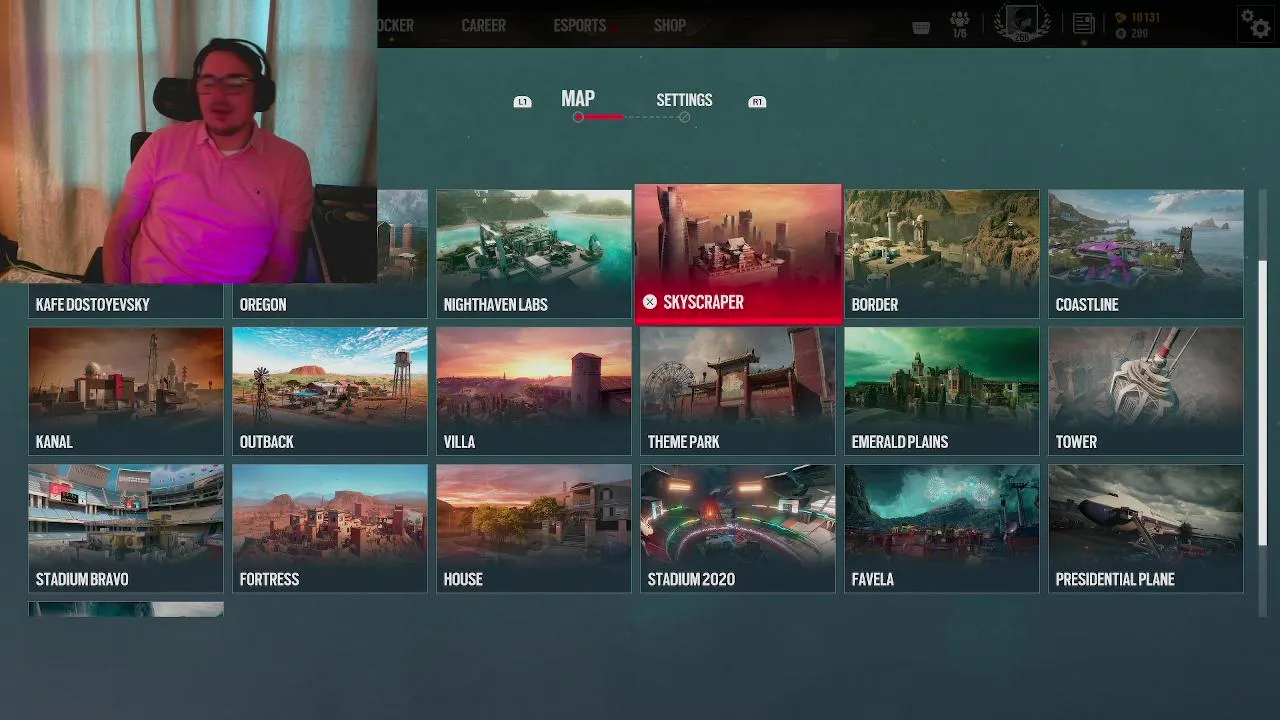This screenshot has height=720, width=1280.
Task: Select the Favela map thumbnail
Action: [x=942, y=528]
